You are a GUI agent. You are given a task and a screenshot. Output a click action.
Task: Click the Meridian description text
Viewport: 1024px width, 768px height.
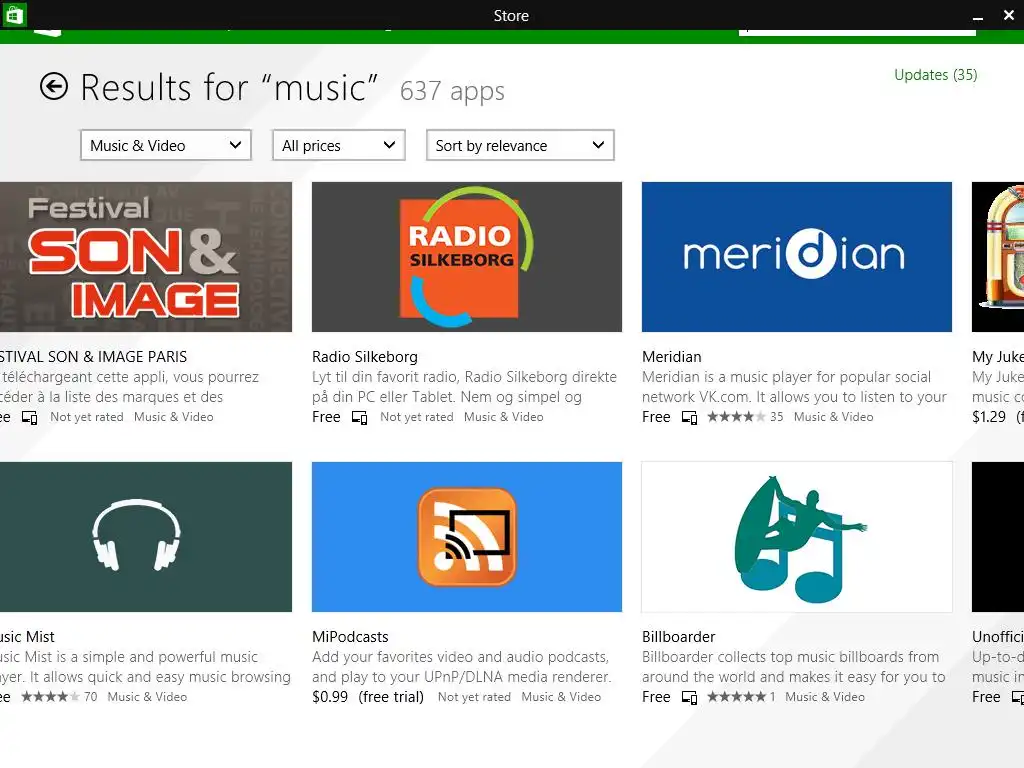pos(794,387)
